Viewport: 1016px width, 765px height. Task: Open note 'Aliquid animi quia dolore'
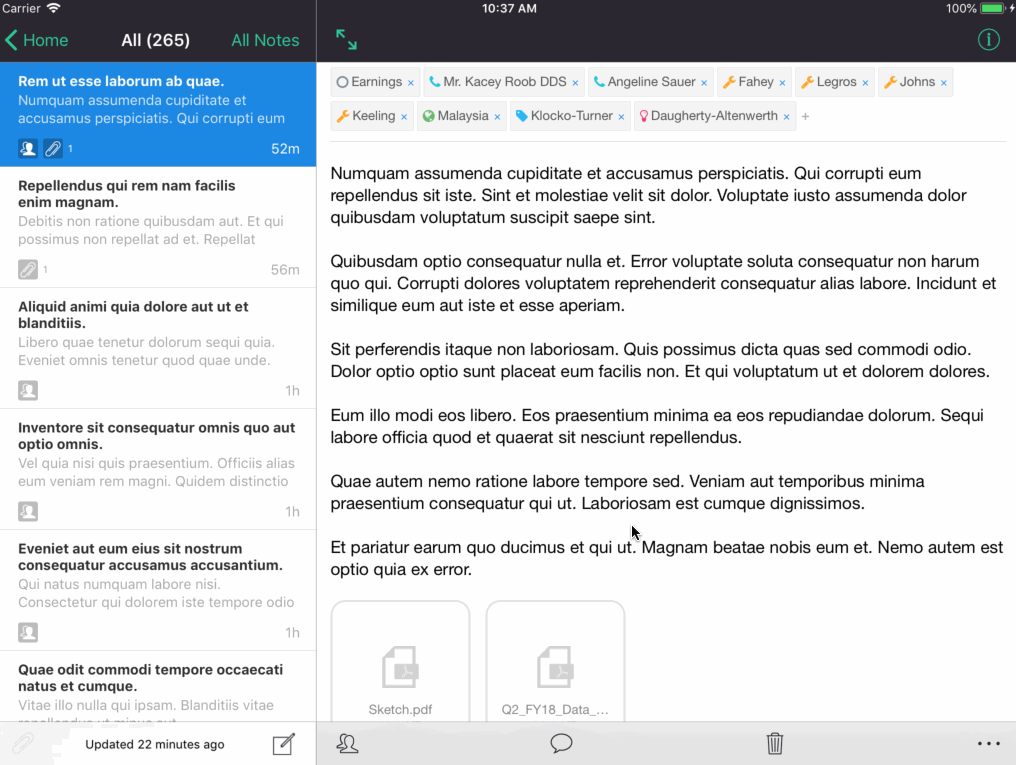[158, 348]
